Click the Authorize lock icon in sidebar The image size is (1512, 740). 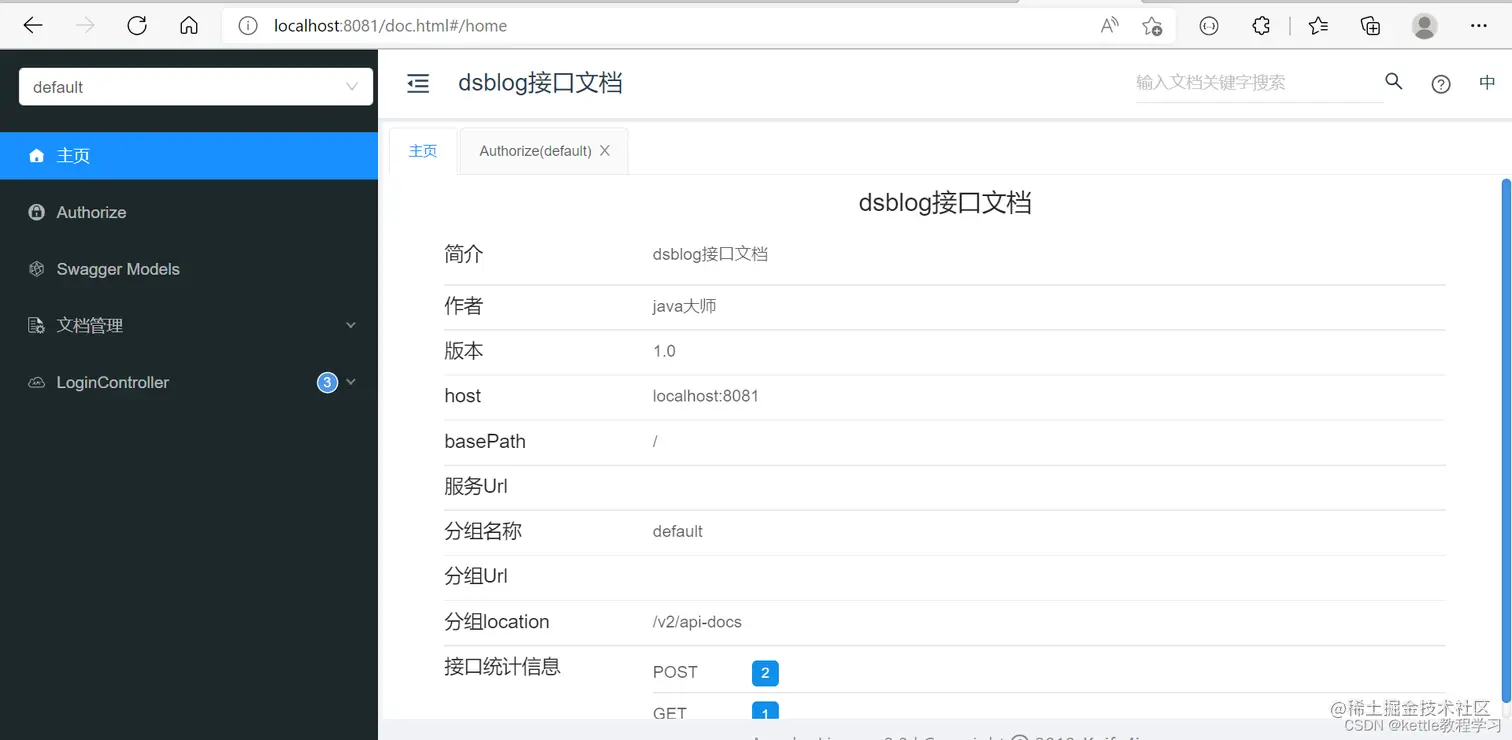pos(37,212)
